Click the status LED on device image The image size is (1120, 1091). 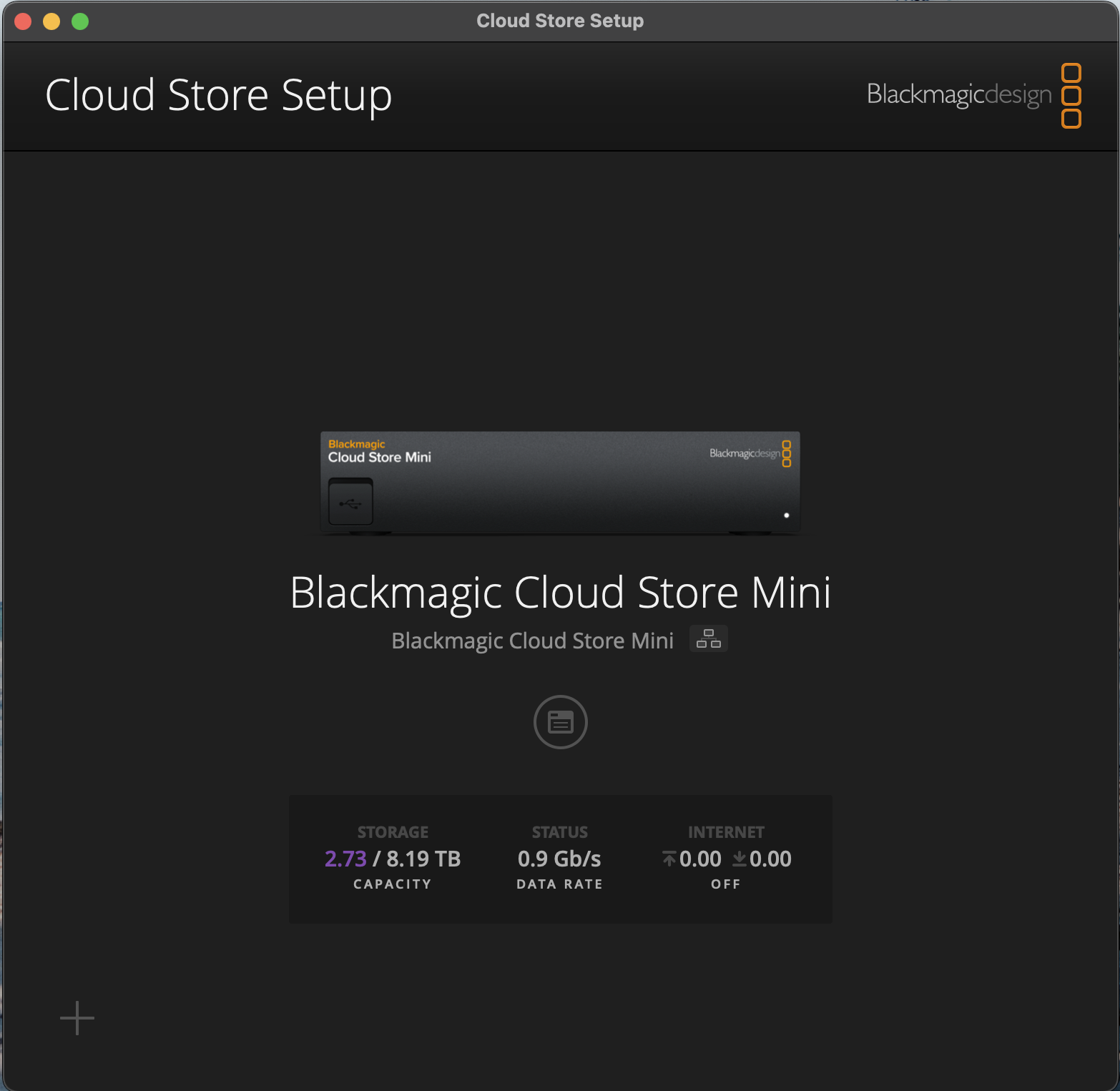[x=787, y=515]
